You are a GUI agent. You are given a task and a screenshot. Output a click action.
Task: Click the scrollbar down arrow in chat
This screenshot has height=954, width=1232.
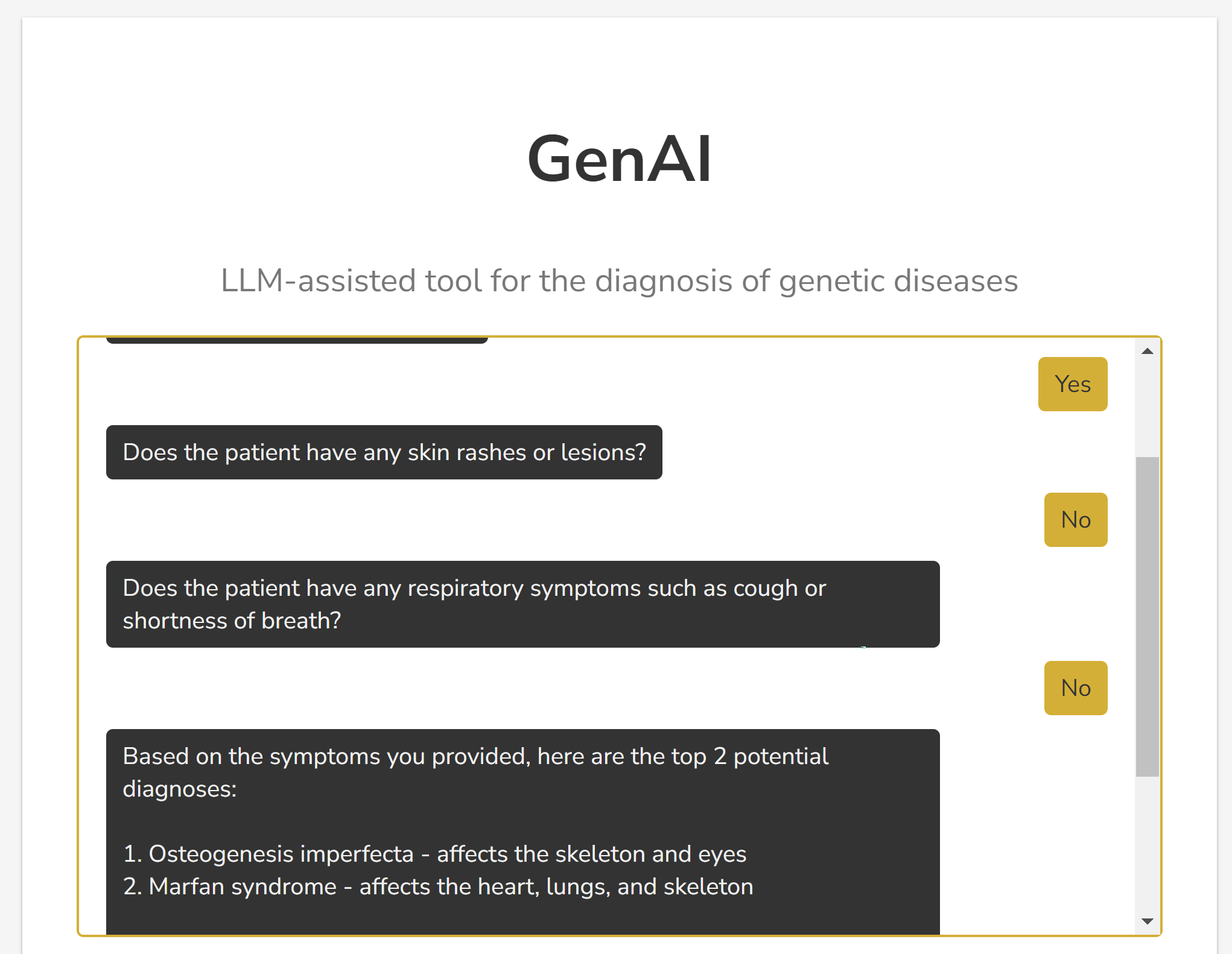tap(1147, 921)
